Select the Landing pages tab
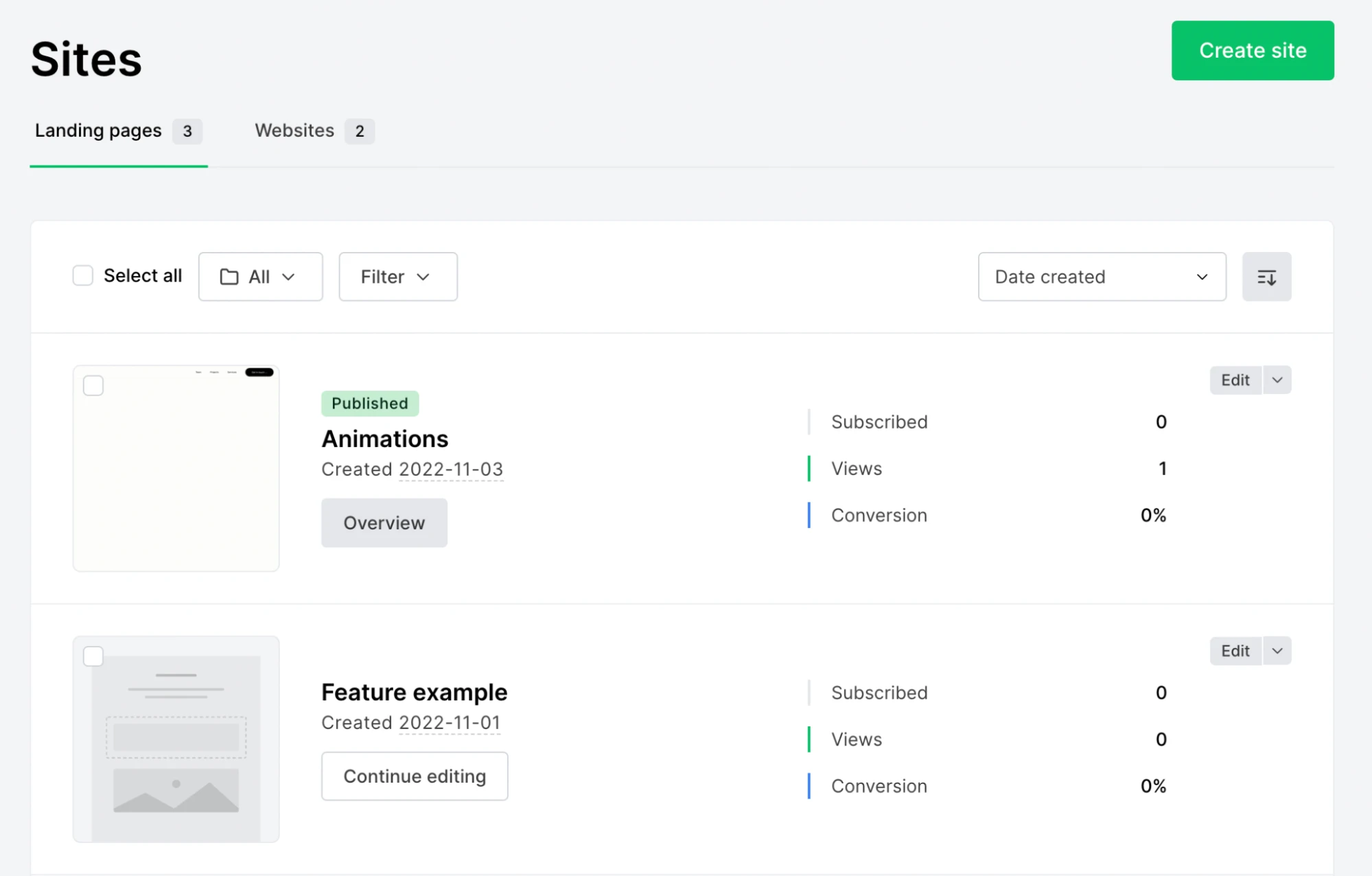Viewport: 1372px width, 876px height. pyautogui.click(x=117, y=130)
